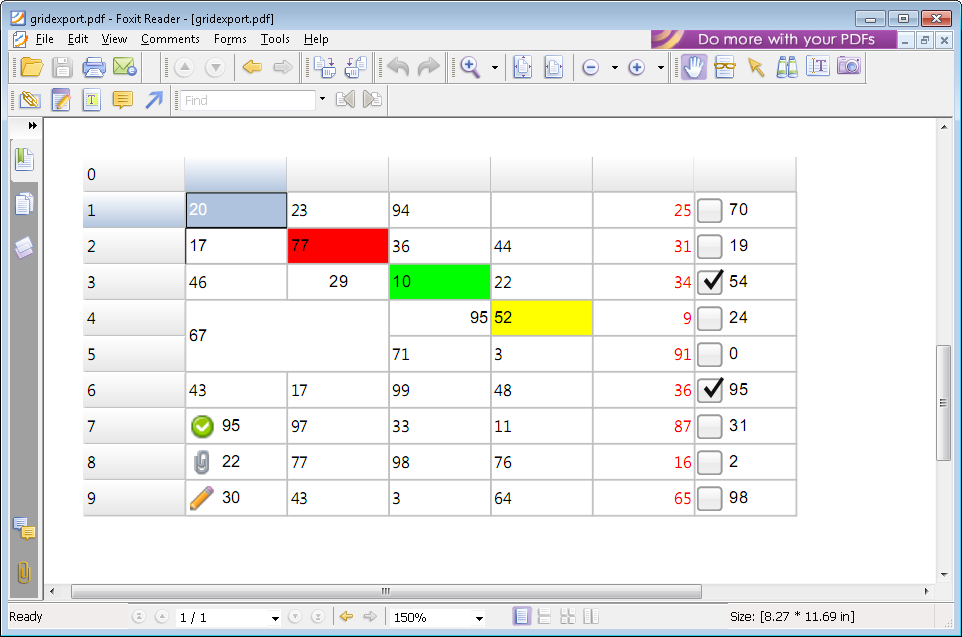Go to next page using down-arrow toolbar icon
The width and height of the screenshot is (962, 637).
tap(215, 67)
